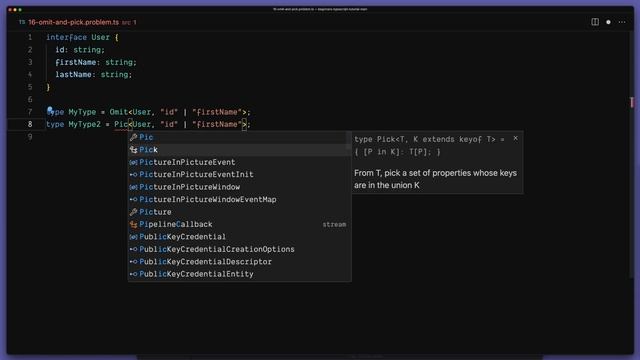
Task: Click 'MyType2' identifier on line 8
Action: click(84, 124)
